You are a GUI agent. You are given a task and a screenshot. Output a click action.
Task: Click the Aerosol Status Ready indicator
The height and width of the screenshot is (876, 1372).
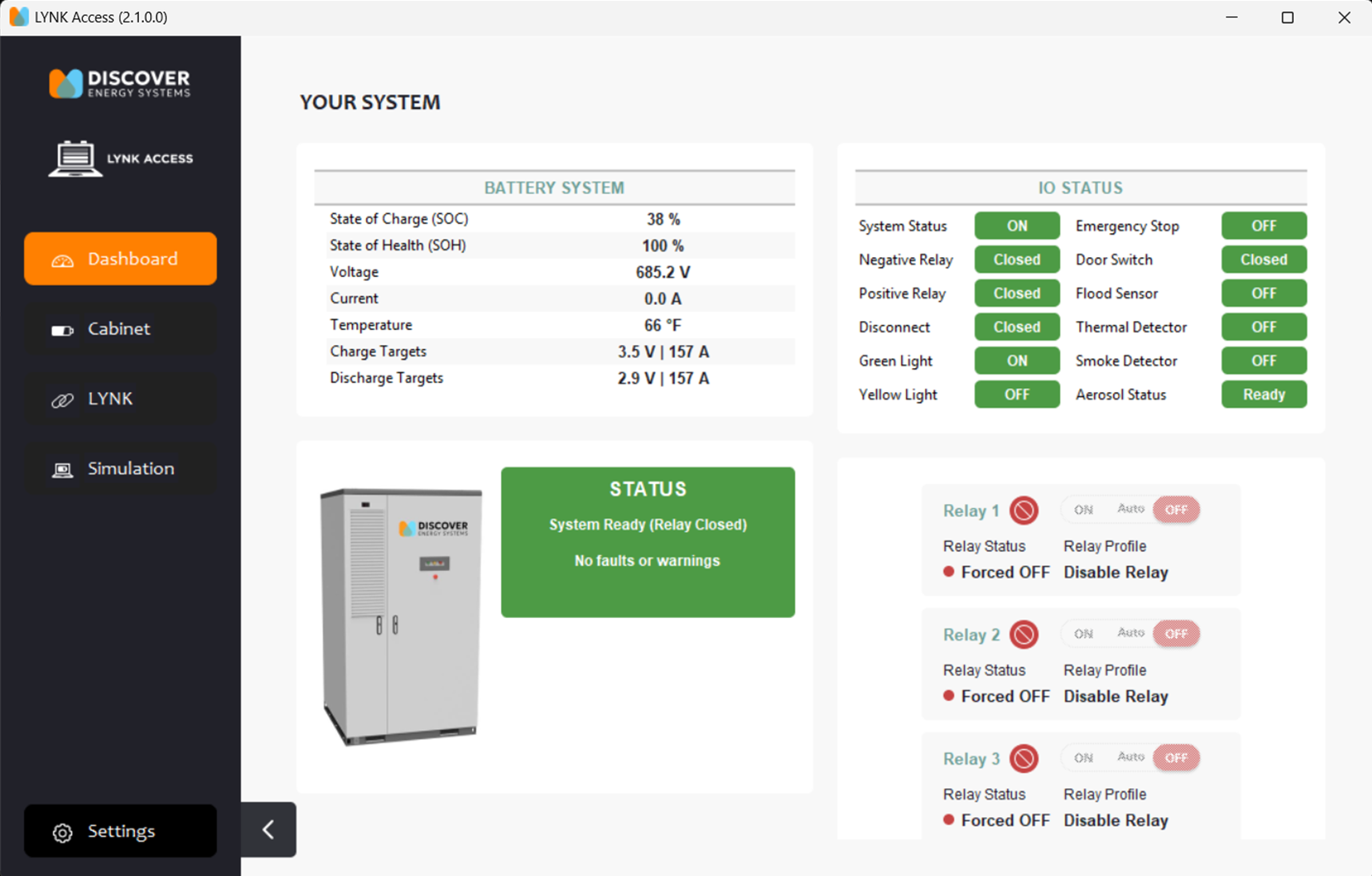(x=1263, y=394)
